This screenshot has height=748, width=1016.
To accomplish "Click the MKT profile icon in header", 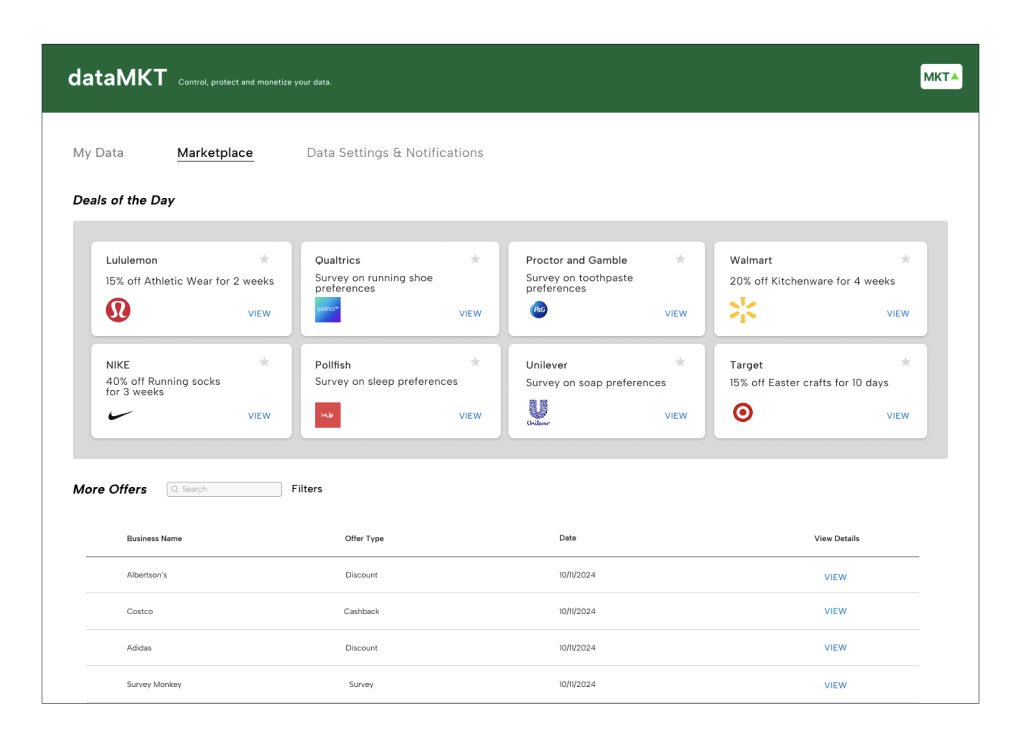I will 940,77.
